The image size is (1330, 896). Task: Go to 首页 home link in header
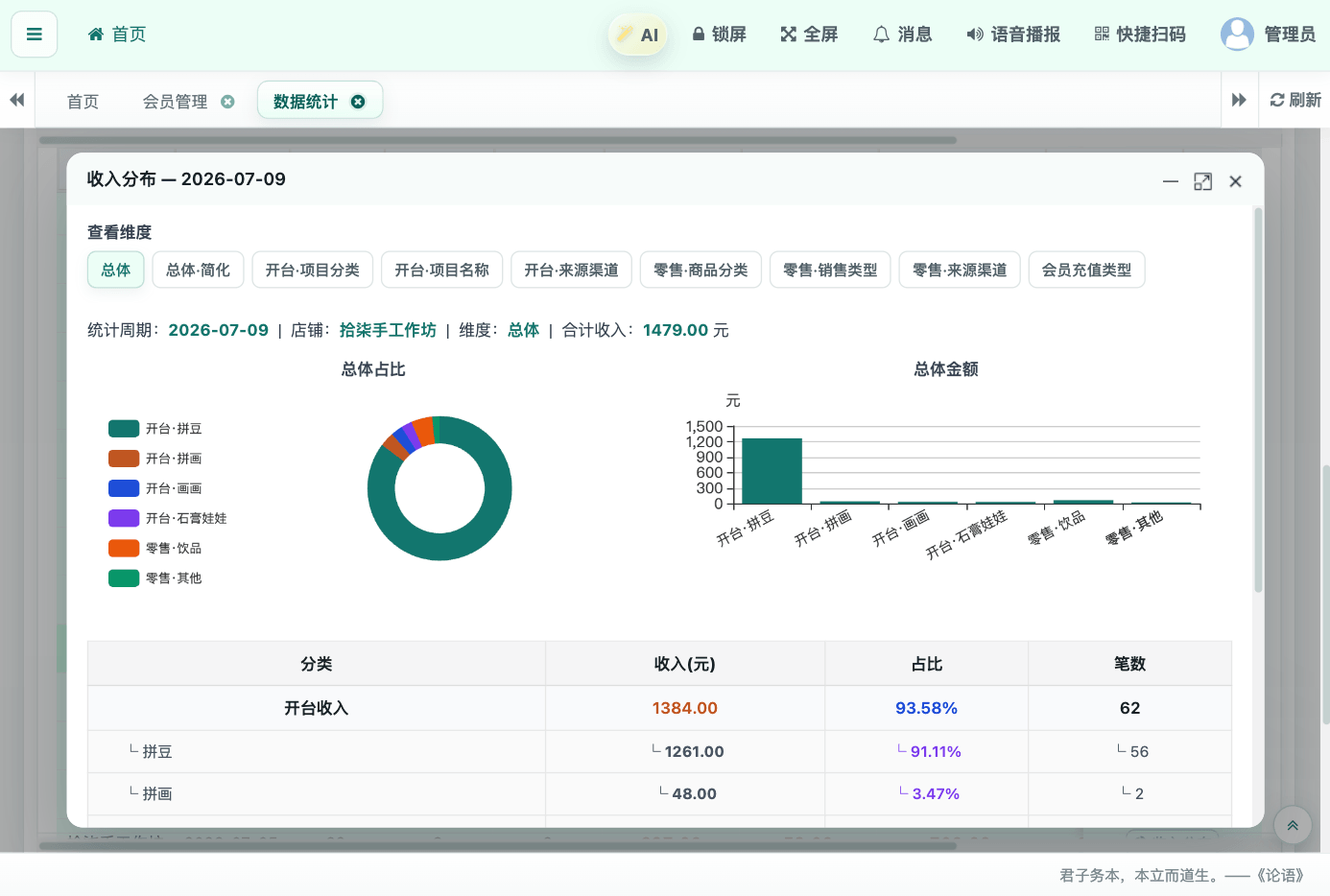[x=117, y=35]
